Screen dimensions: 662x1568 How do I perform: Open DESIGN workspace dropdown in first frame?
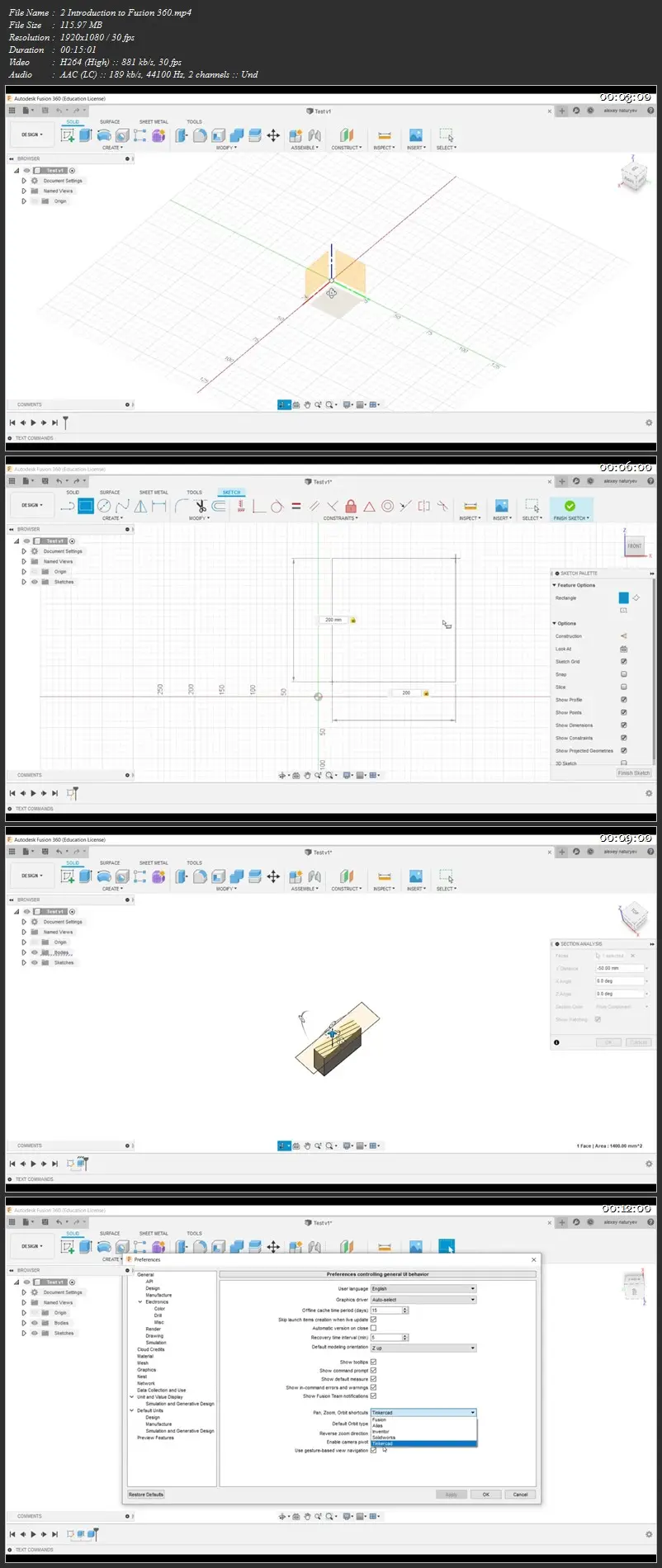(x=32, y=135)
